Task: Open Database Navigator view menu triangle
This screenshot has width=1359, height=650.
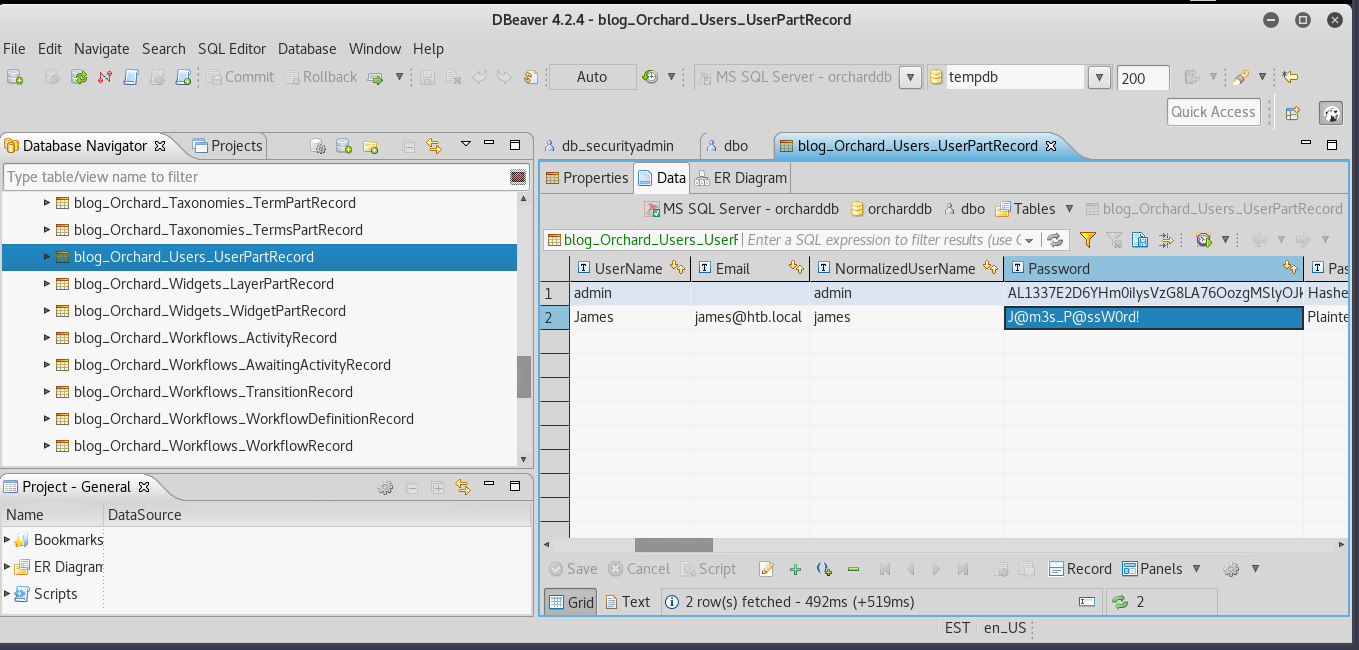Action: [x=466, y=146]
